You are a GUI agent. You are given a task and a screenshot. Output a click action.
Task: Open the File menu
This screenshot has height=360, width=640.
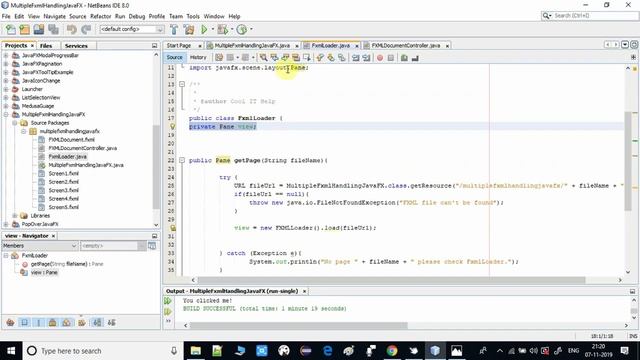tap(6, 16)
